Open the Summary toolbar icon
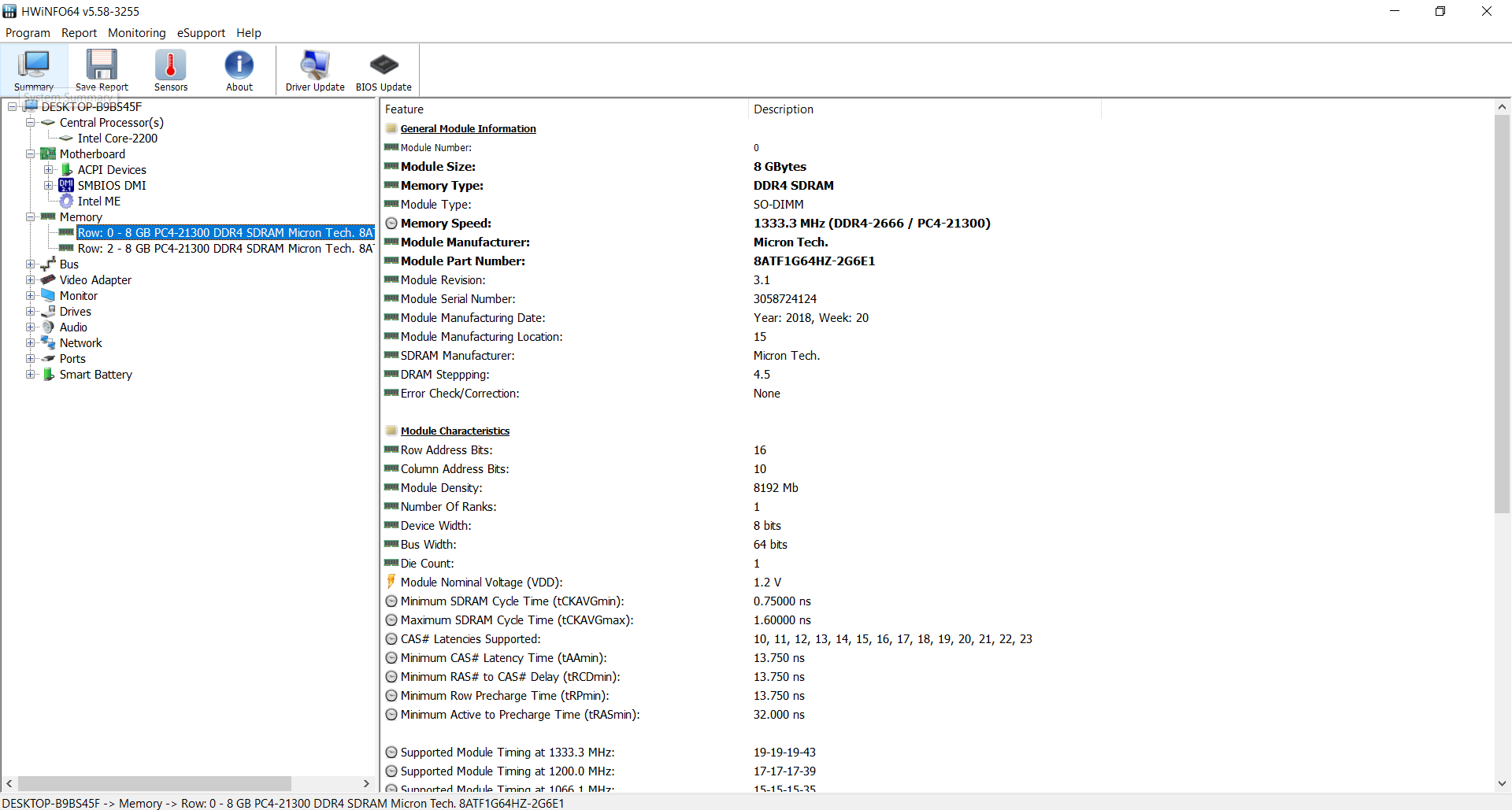 click(x=34, y=70)
